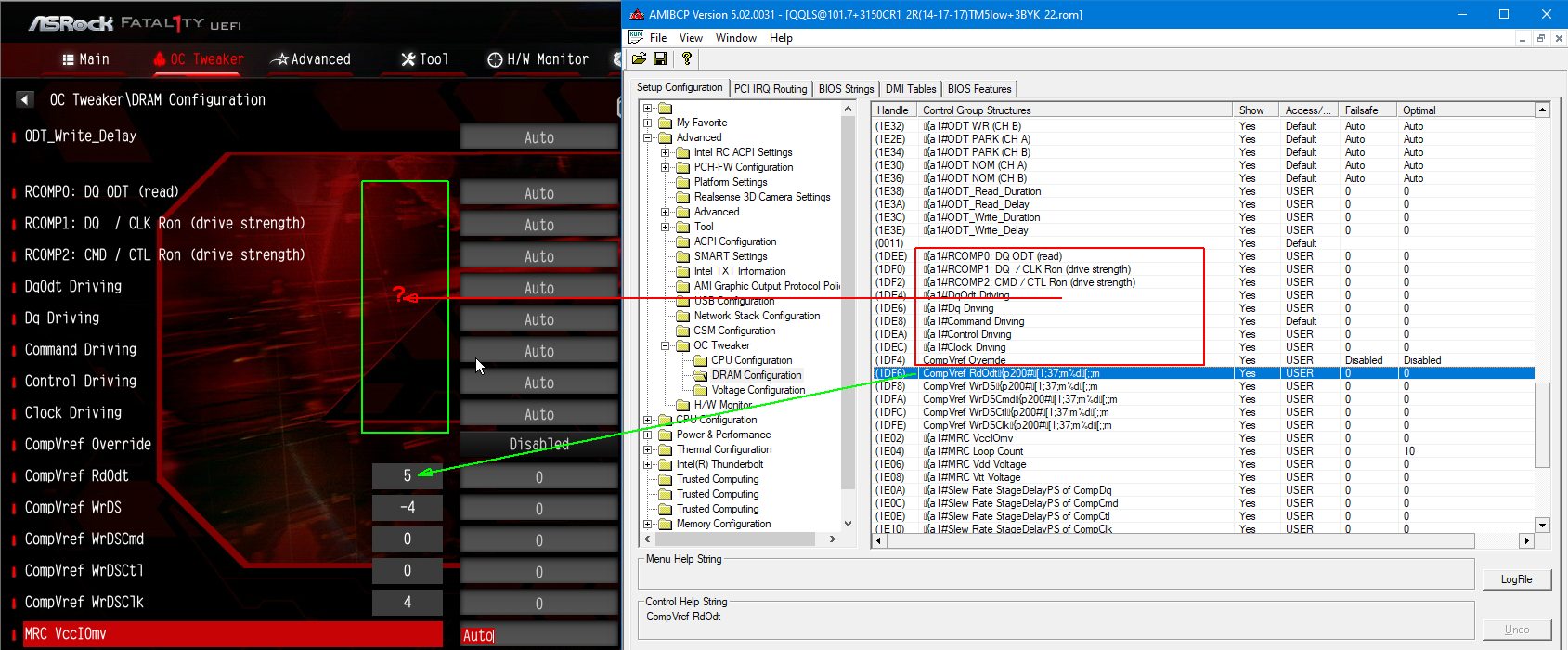Expand the Thermal Configuration node
The height and width of the screenshot is (650, 1568).
pos(647,449)
